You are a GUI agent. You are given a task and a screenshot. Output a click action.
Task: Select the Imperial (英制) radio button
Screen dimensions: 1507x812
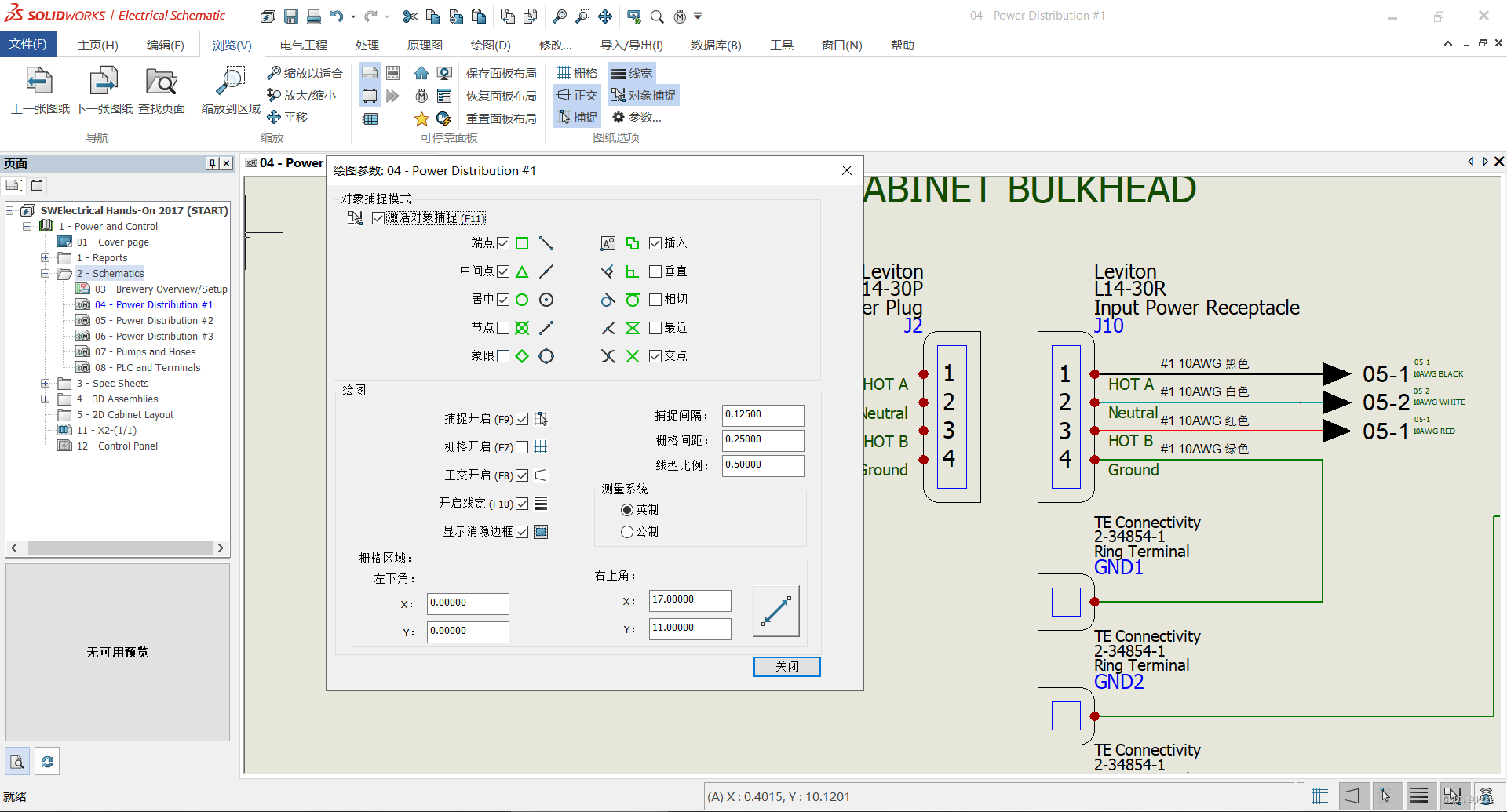[x=626, y=510]
